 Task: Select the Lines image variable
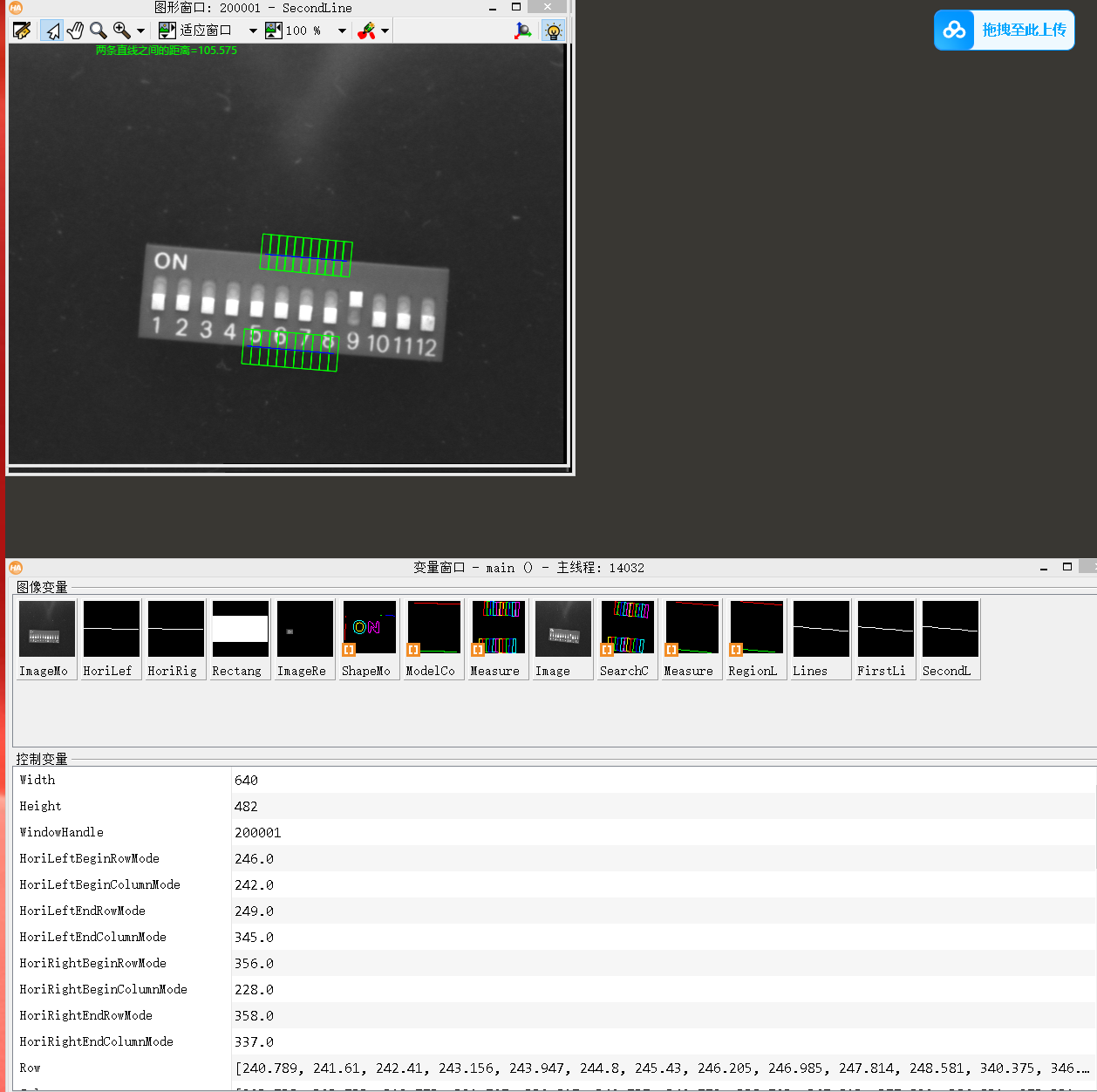(x=821, y=639)
